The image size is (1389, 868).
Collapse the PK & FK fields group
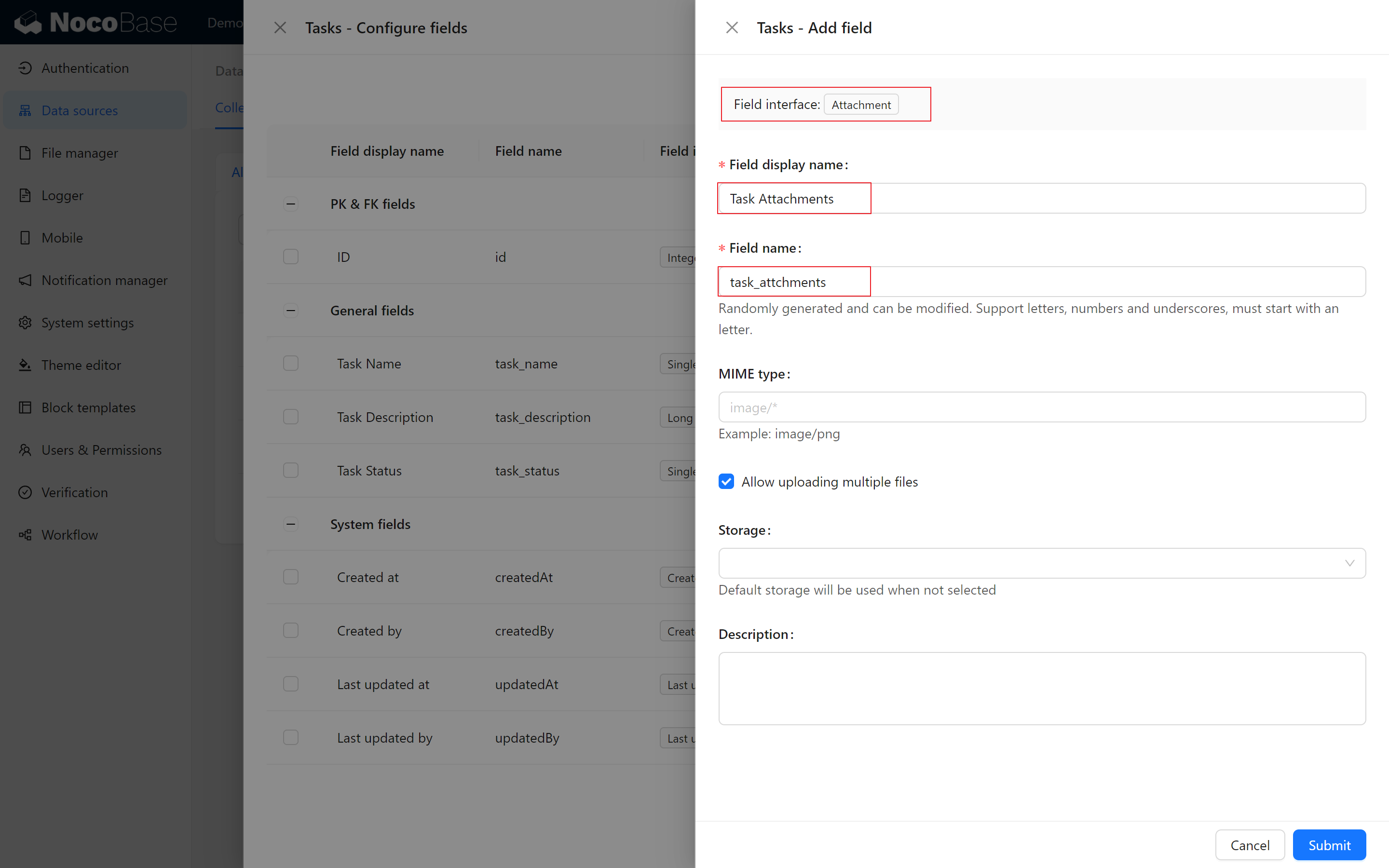tap(291, 204)
